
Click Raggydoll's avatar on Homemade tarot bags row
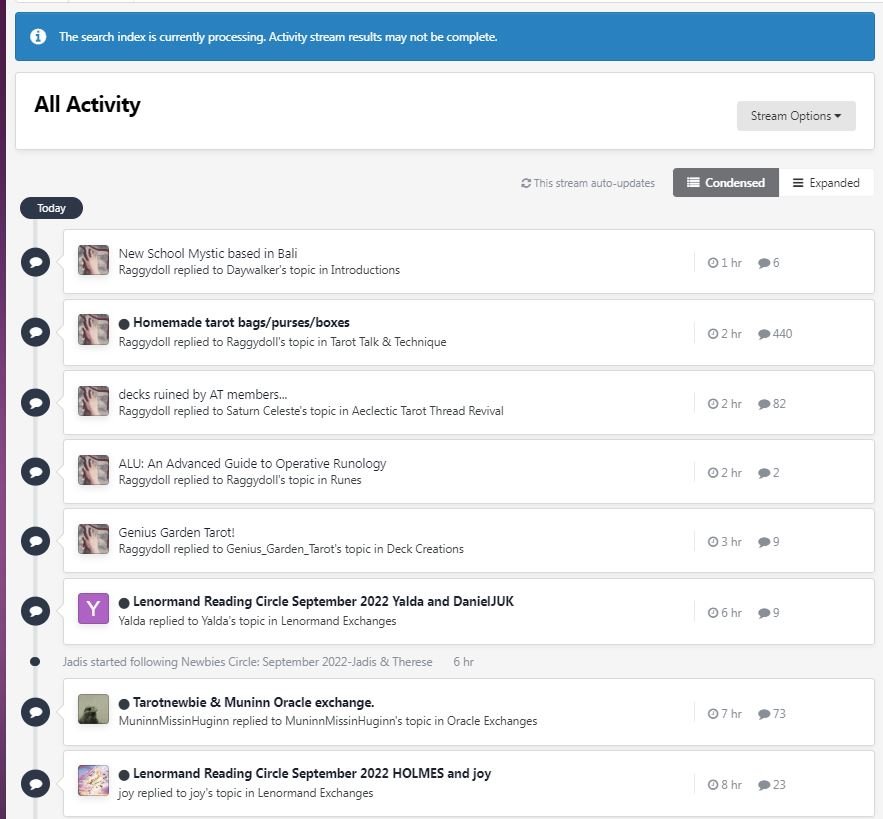[93, 330]
